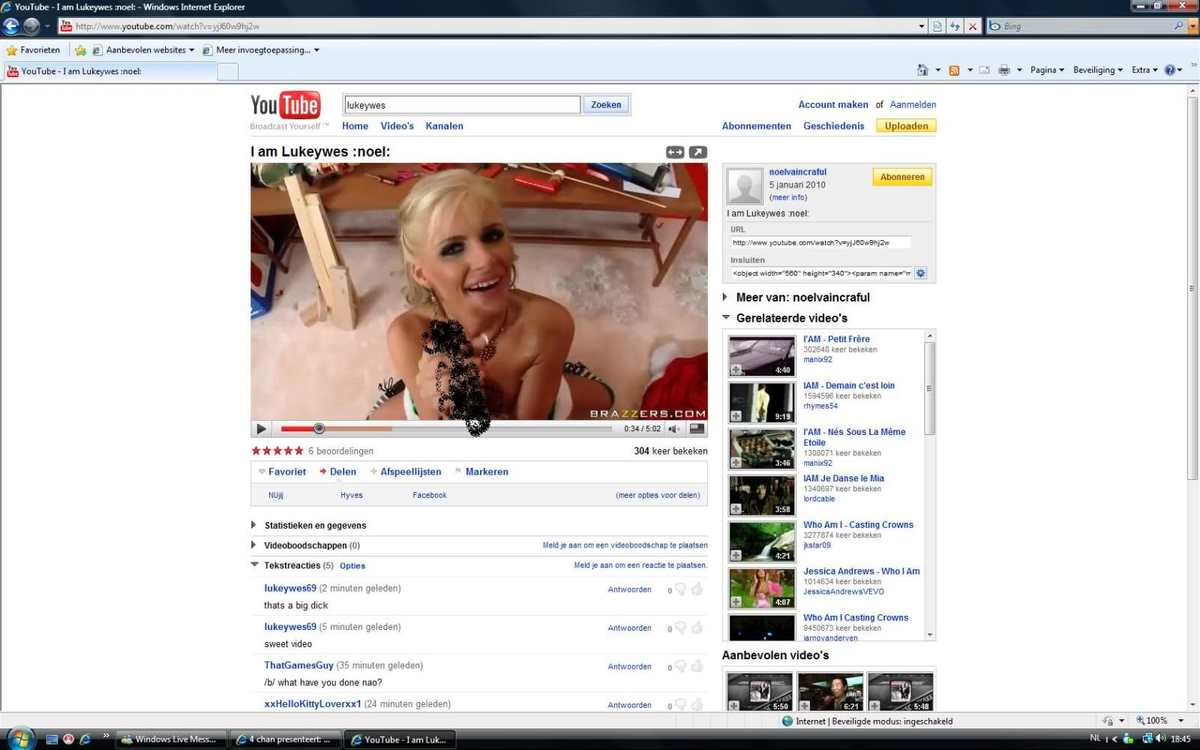1200x750 pixels.
Task: Open the video in a pop-out window
Action: tap(698, 152)
